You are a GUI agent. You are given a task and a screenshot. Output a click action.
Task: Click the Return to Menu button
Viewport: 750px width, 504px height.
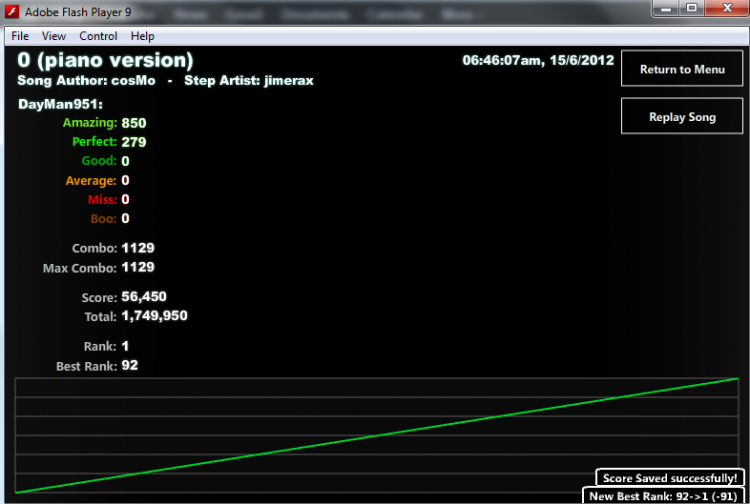(682, 69)
